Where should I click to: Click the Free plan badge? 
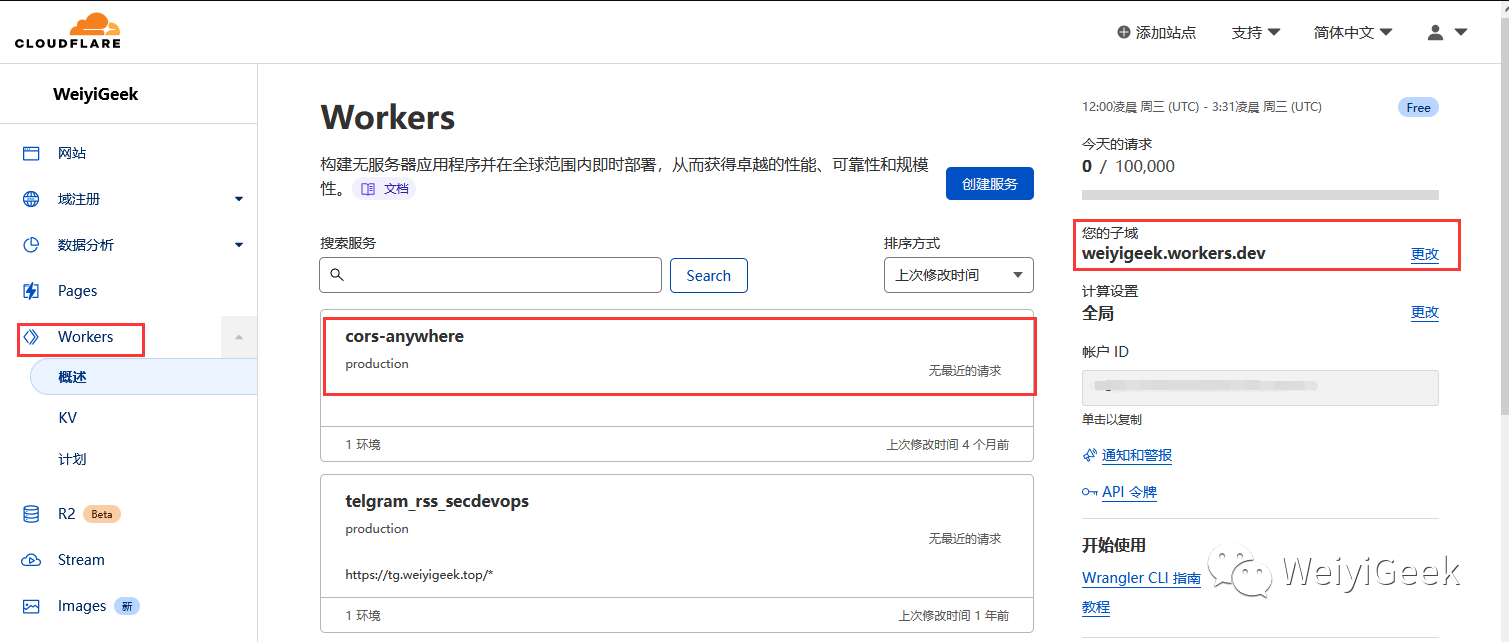tap(1418, 107)
